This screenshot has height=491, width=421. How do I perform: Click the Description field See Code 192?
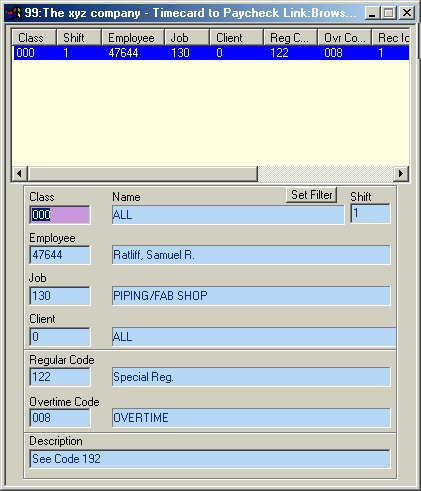210,459
